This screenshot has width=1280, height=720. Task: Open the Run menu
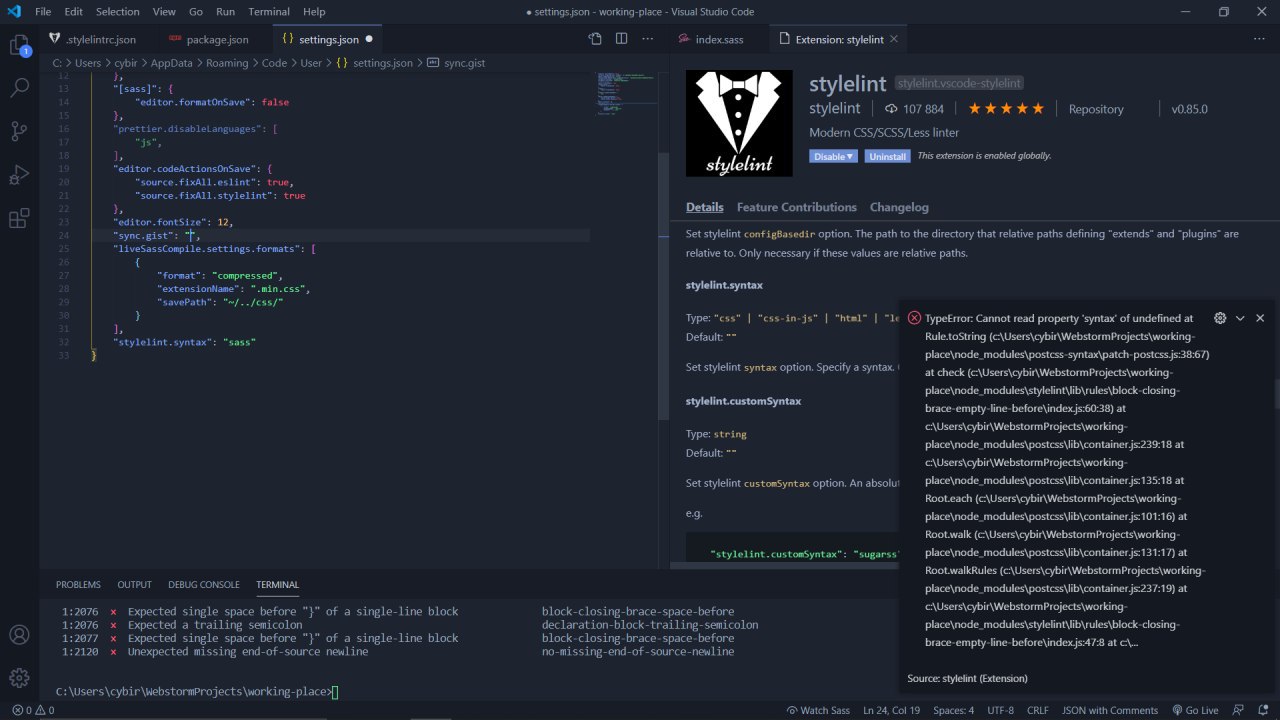tap(225, 12)
